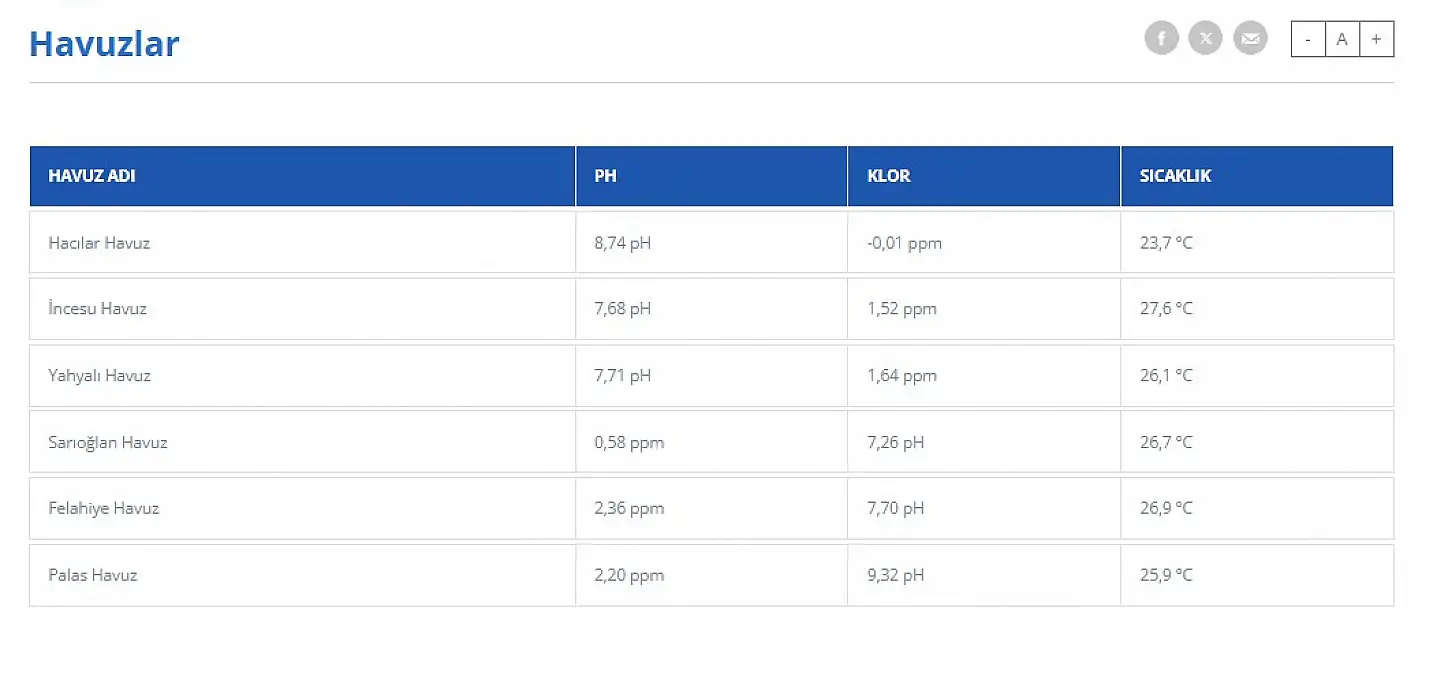Click the KLOR column header
The width and height of the screenshot is (1437, 686).
point(888,176)
